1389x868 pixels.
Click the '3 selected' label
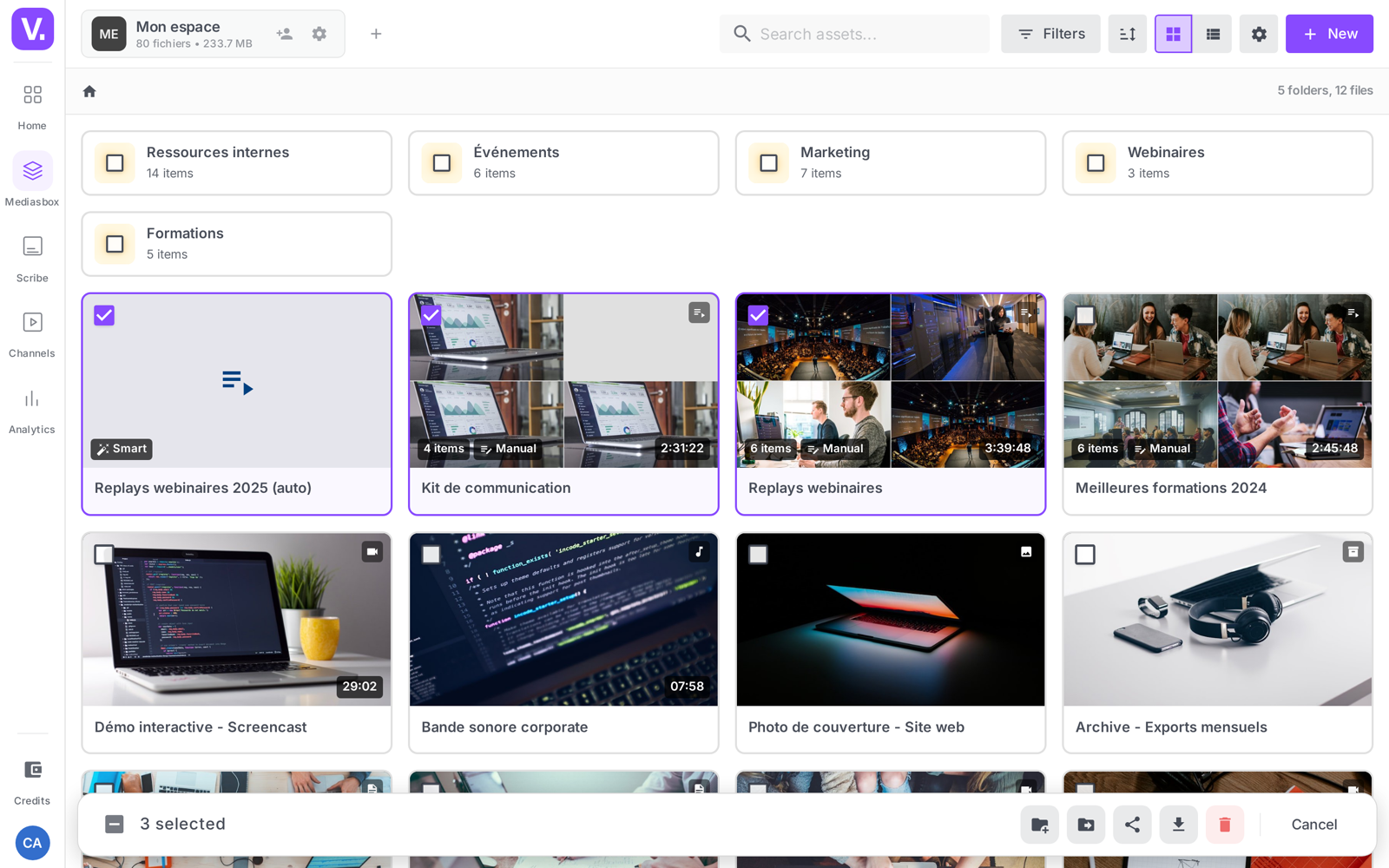[182, 825]
